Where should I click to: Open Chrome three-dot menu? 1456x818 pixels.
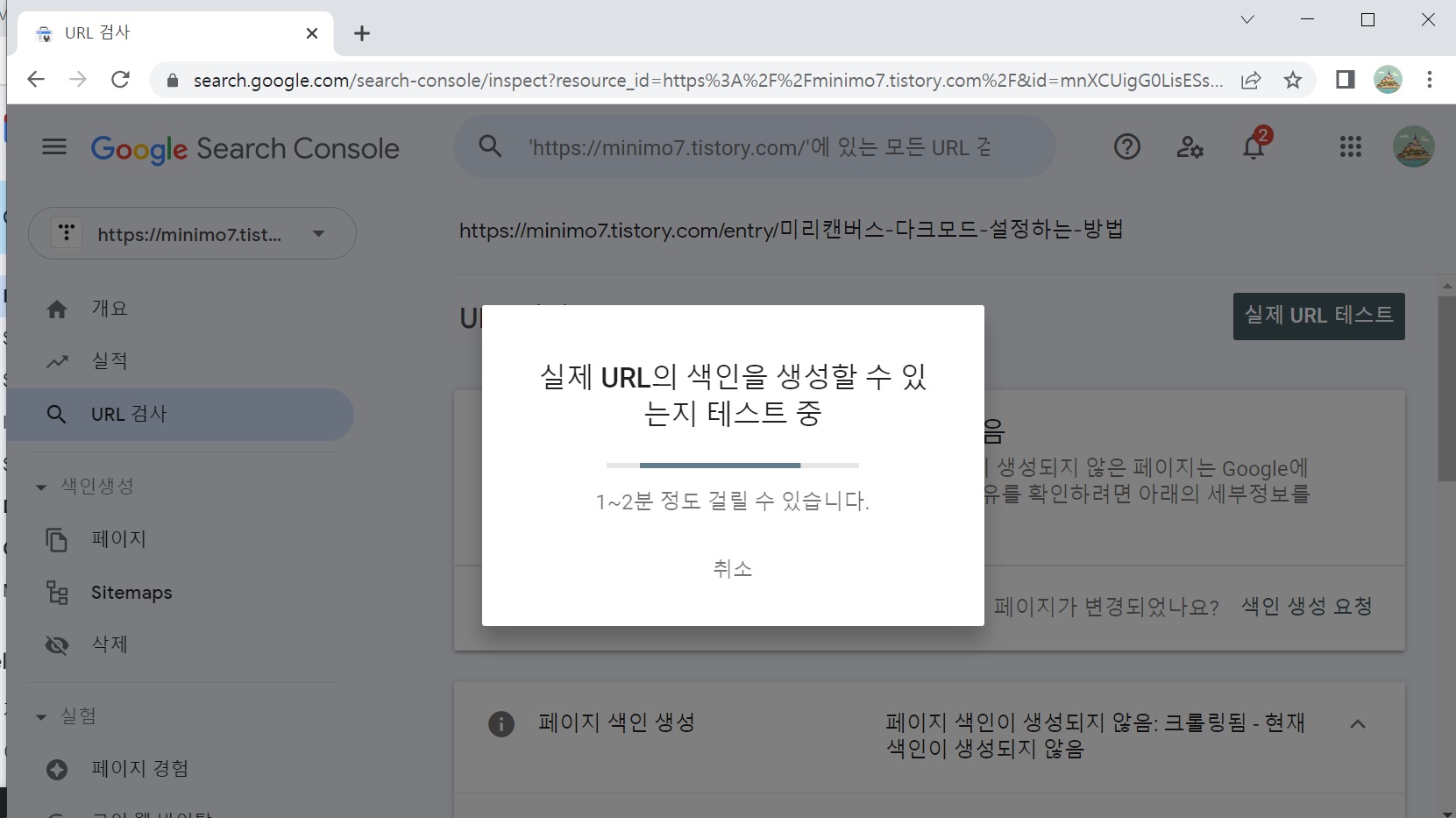[1430, 80]
